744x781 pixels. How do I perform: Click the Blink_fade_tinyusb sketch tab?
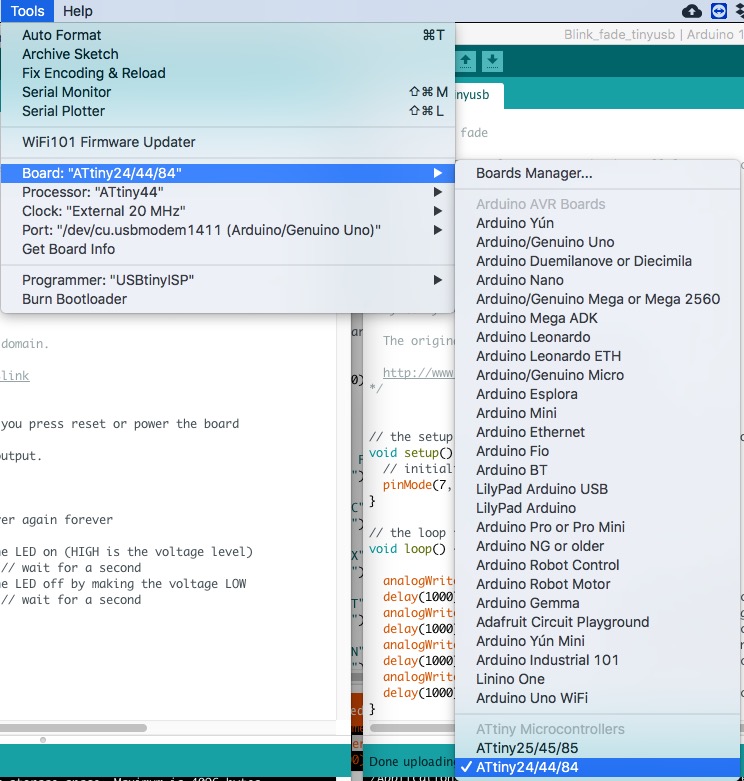(479, 95)
